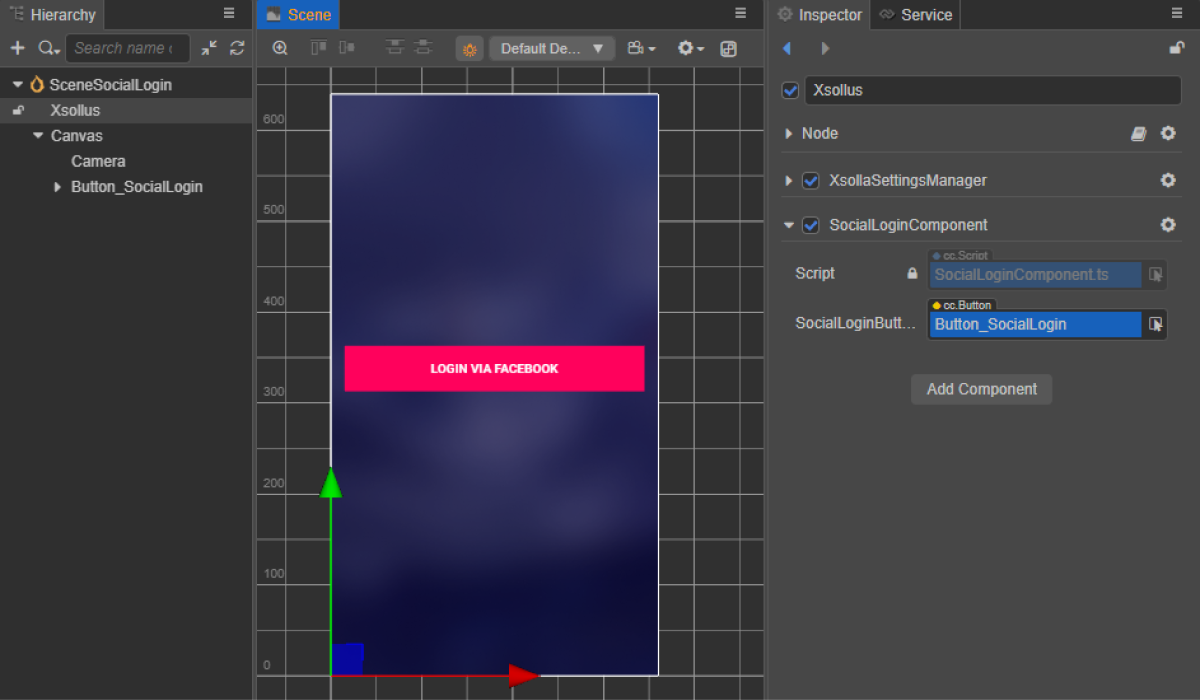The height and width of the screenshot is (700, 1200).
Task: Expand the Button_SocialLogin tree node
Action: point(57,187)
